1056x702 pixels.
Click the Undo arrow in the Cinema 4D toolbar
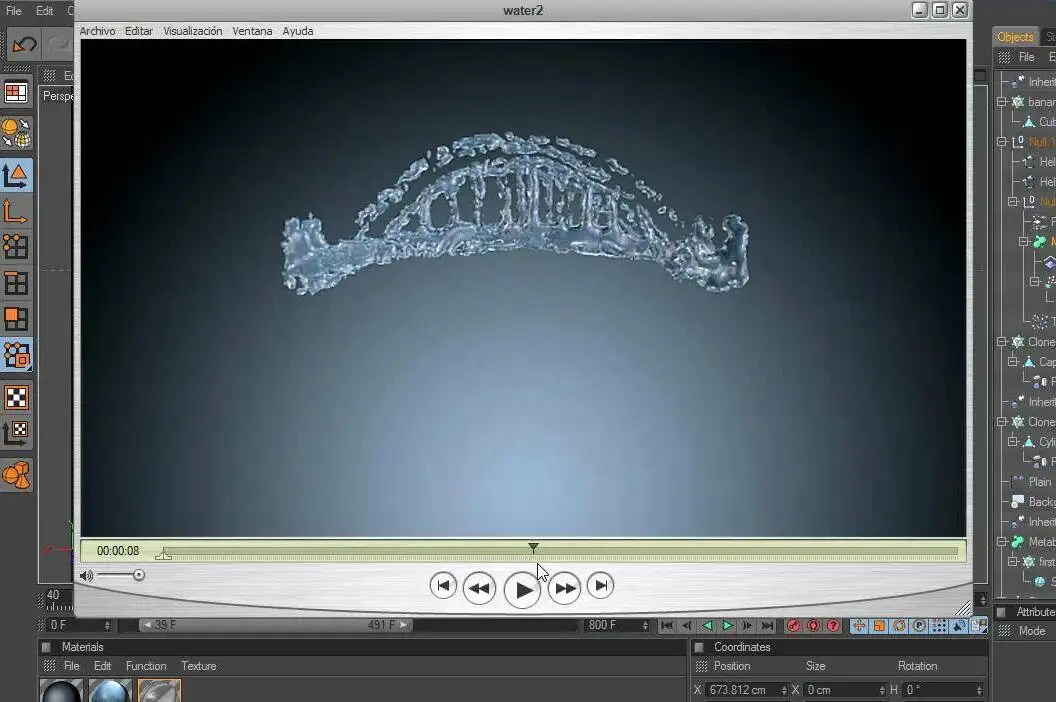click(24, 45)
